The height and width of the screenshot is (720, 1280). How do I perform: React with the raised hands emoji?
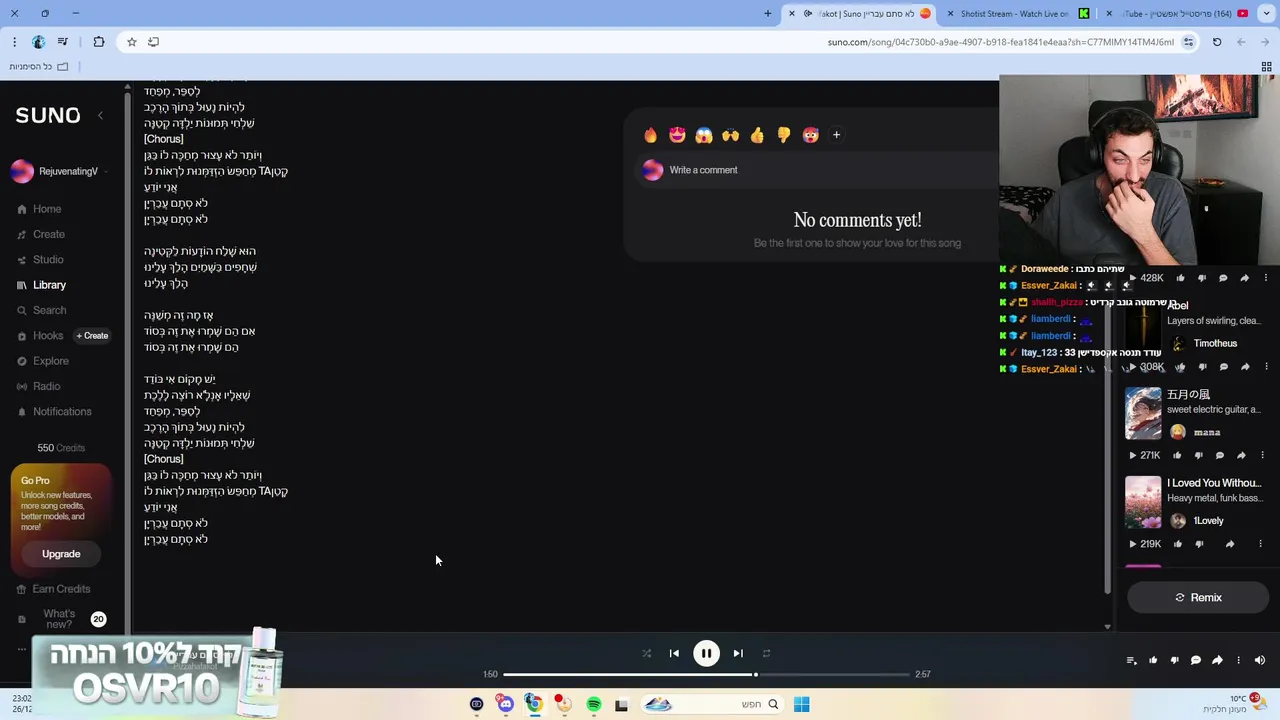[x=730, y=135]
